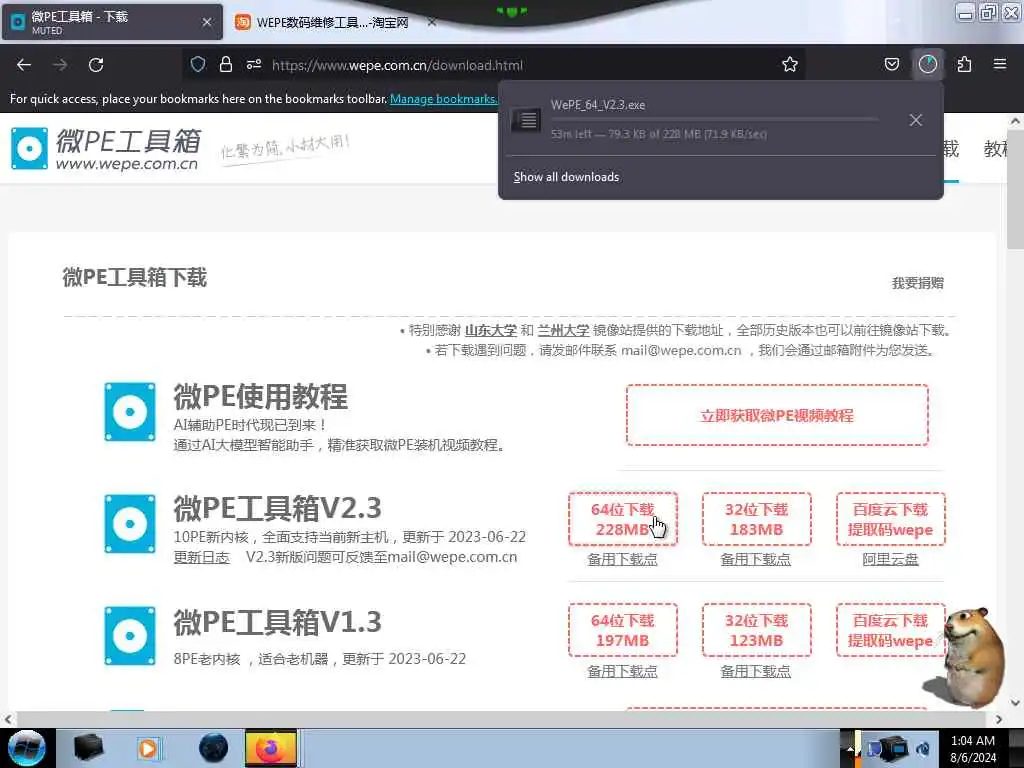Click the network monitor tray icon
This screenshot has width=1024, height=768.
[892, 748]
